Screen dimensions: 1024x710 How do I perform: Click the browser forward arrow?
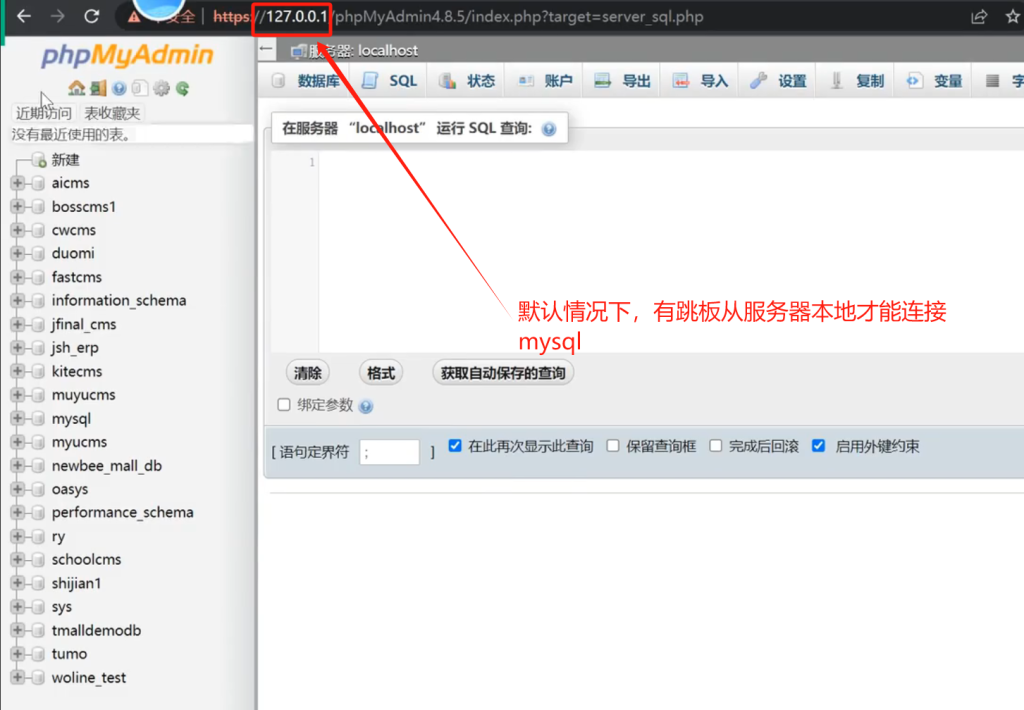tap(57, 16)
